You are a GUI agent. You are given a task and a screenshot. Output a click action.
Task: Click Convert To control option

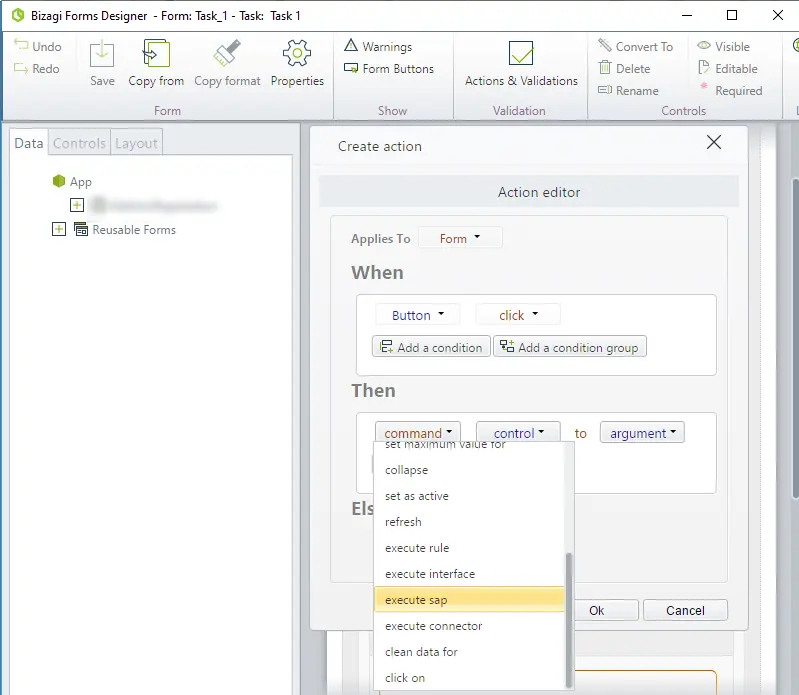pyautogui.click(x=635, y=46)
